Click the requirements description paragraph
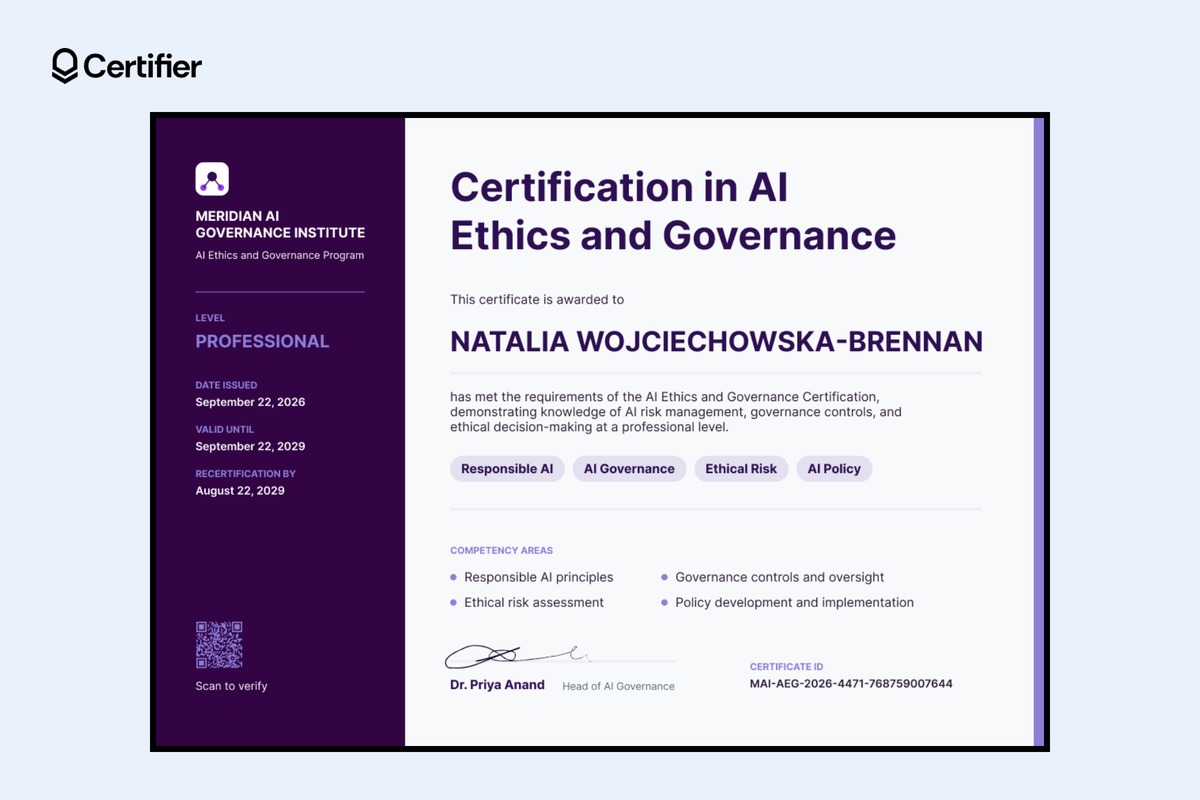 pos(676,412)
